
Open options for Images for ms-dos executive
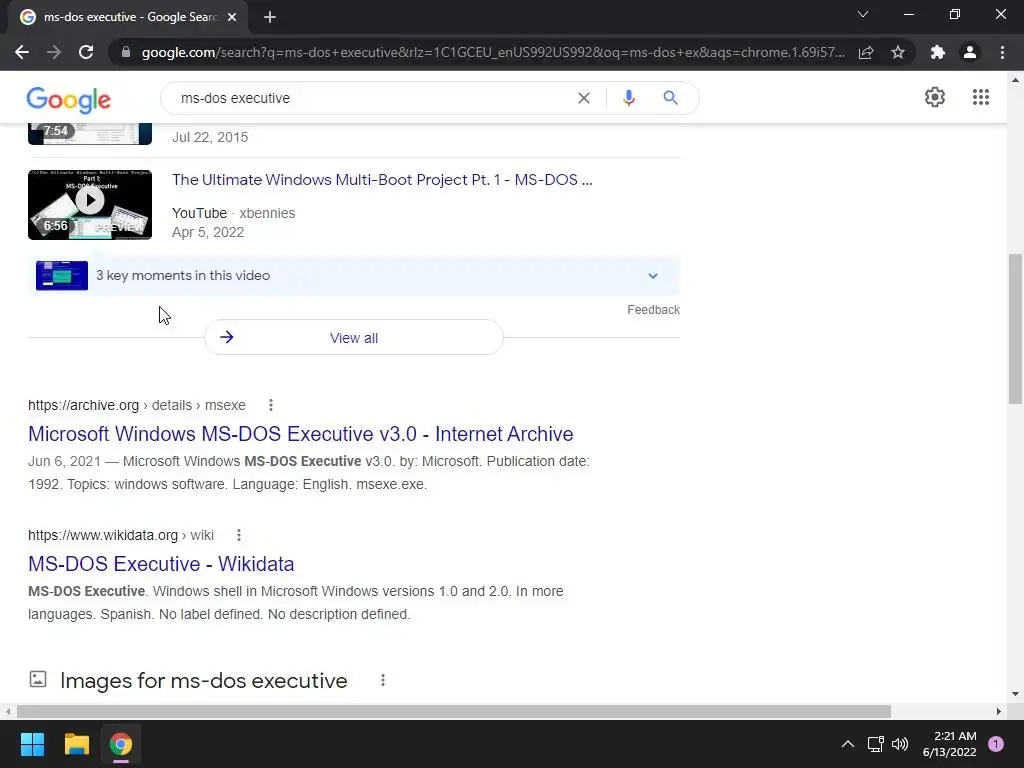(383, 680)
